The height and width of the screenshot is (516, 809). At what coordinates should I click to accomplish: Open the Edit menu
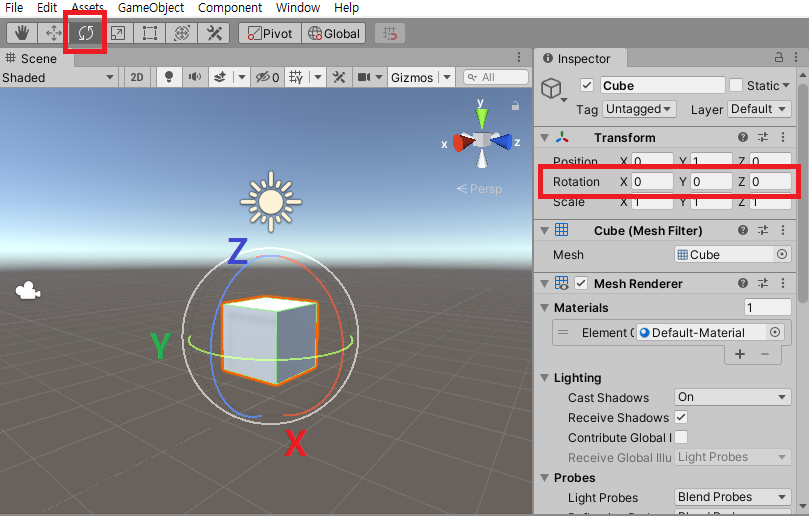click(47, 8)
